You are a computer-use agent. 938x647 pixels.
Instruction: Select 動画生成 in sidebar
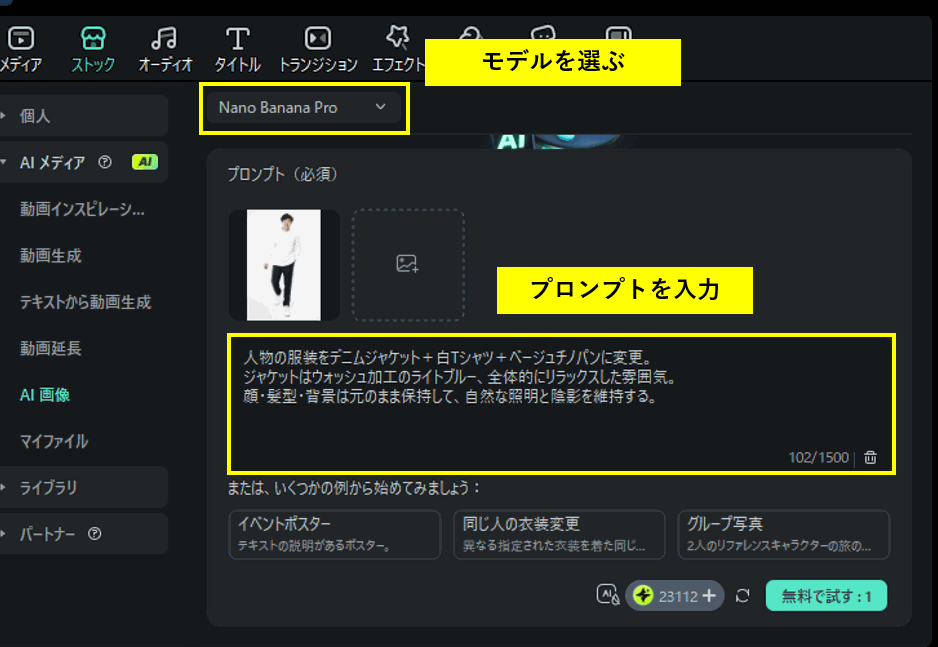coord(51,256)
